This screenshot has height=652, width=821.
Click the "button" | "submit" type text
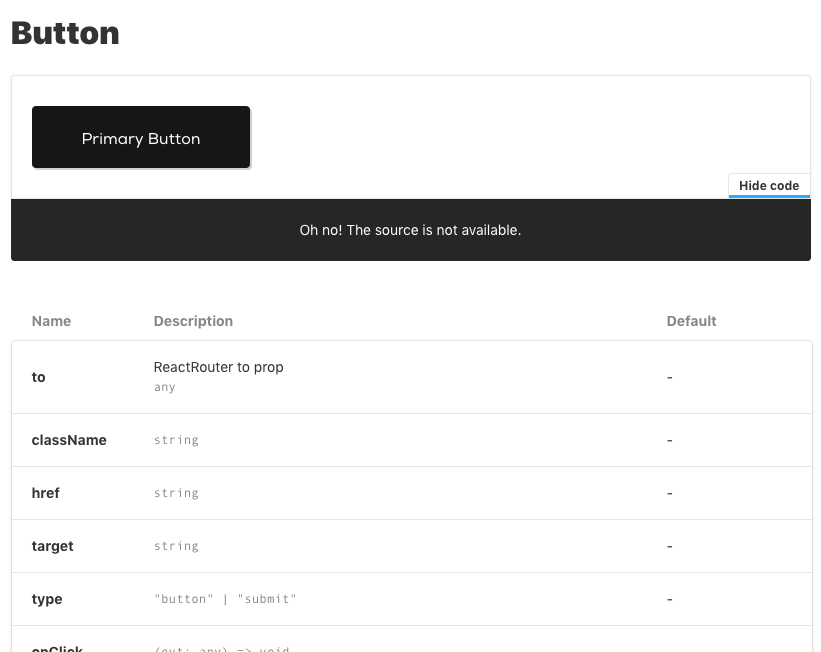226,599
